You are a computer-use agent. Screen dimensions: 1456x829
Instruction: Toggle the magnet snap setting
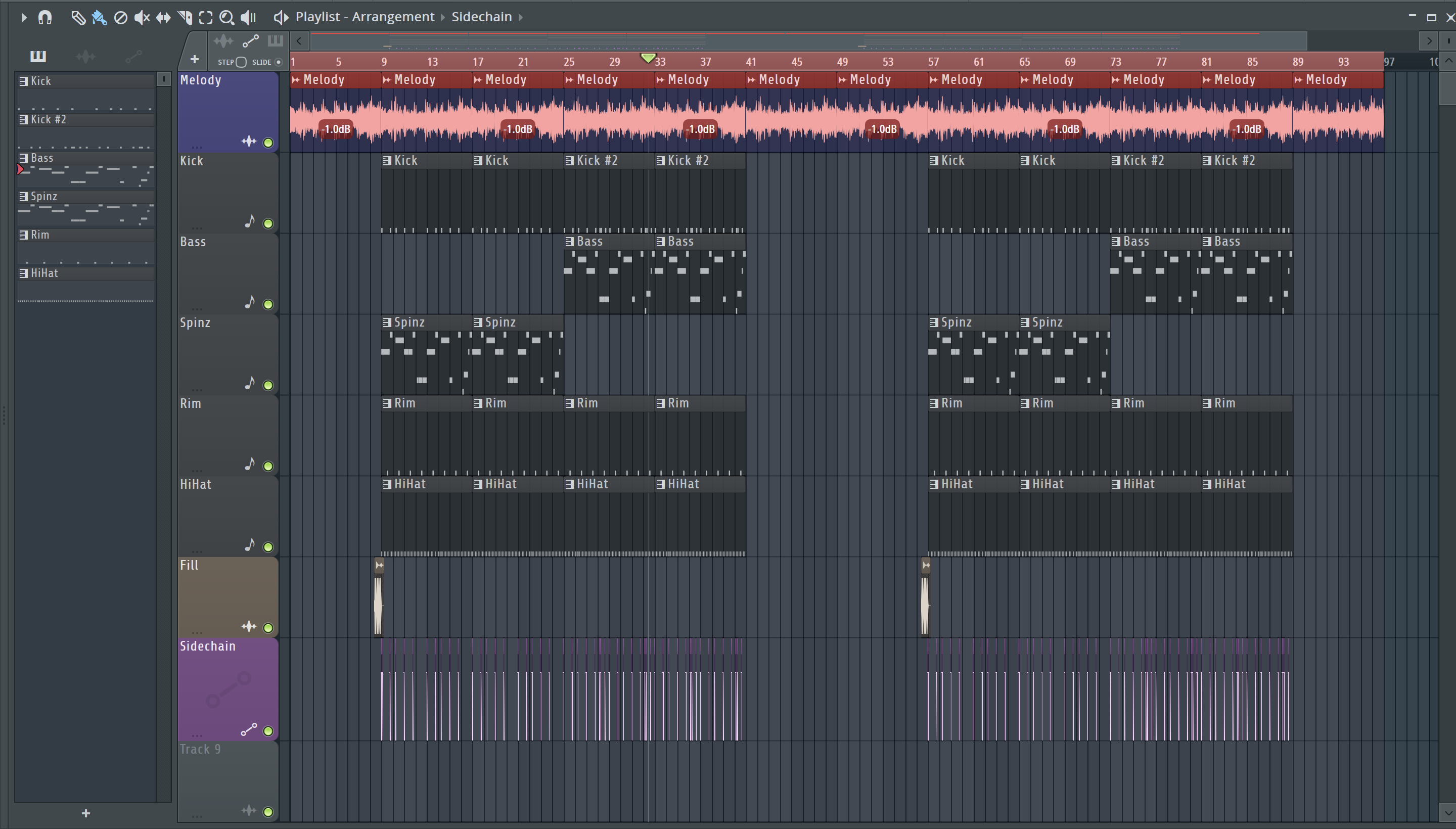pos(45,18)
